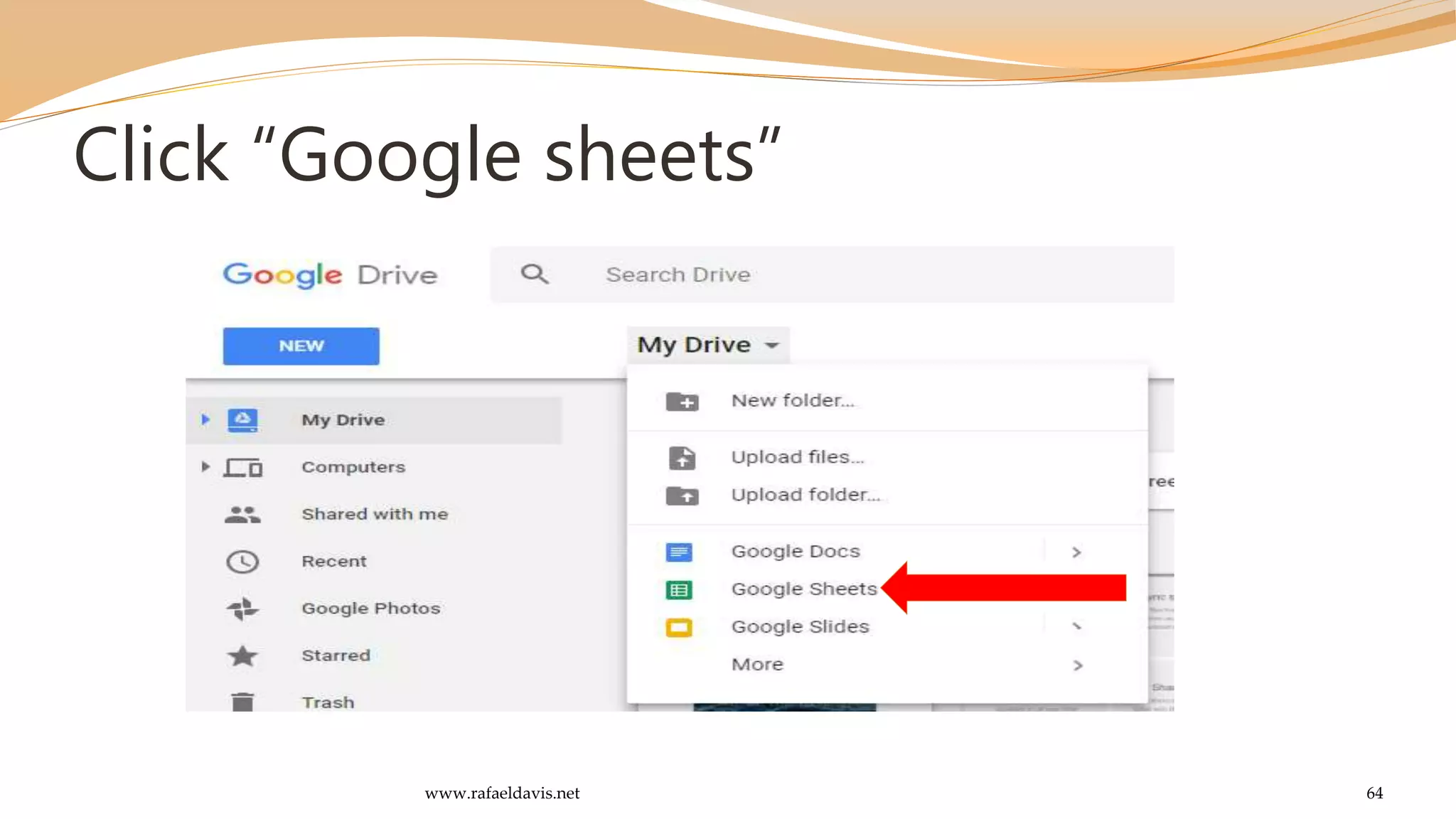Select Upload files... option
This screenshot has width=1456, height=819.
tap(798, 457)
